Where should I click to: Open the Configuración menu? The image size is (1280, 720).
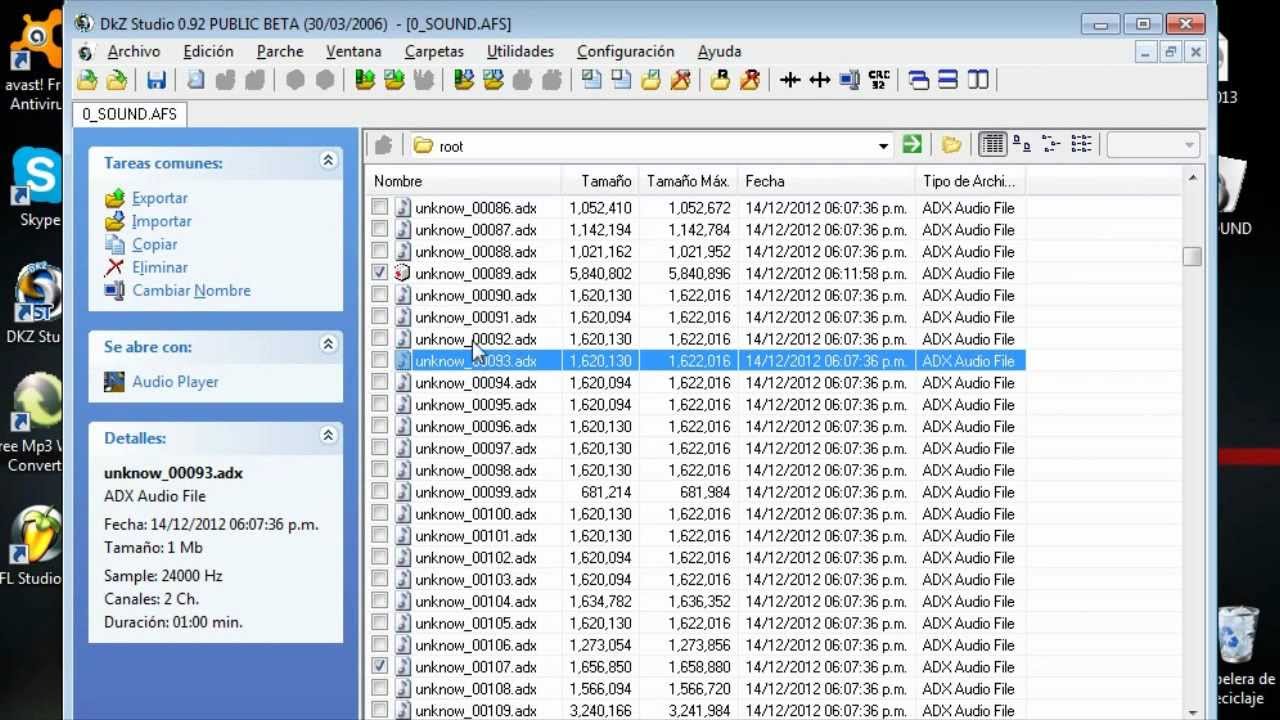coord(626,51)
